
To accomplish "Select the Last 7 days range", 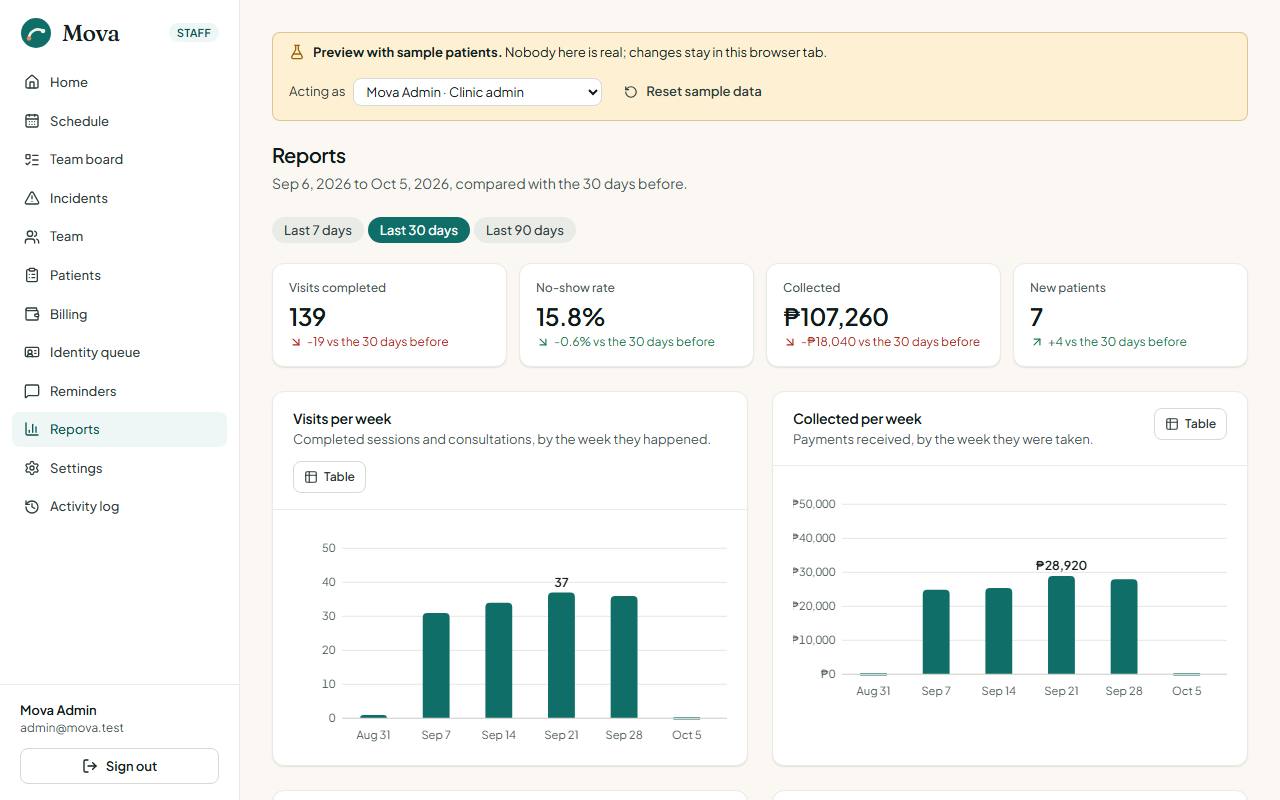I will pos(318,230).
